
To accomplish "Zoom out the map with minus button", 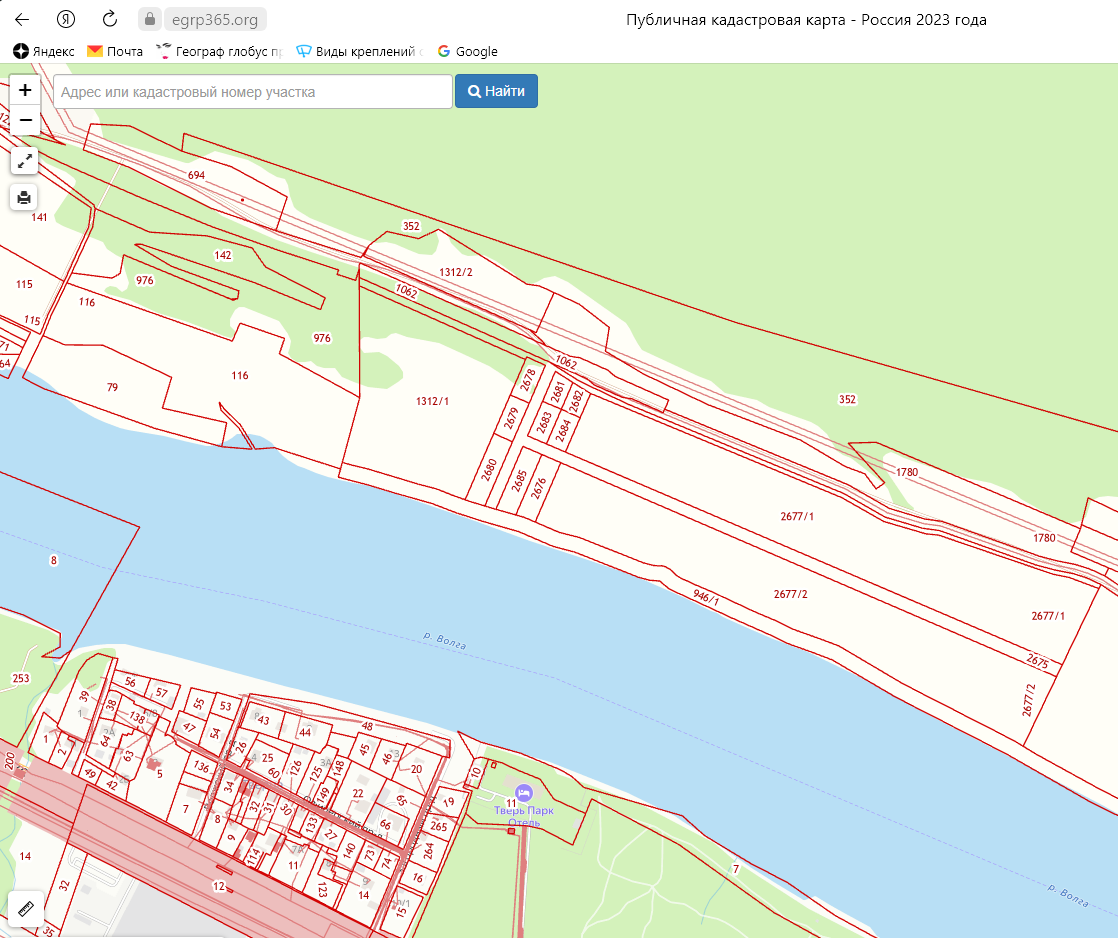I will [25, 120].
